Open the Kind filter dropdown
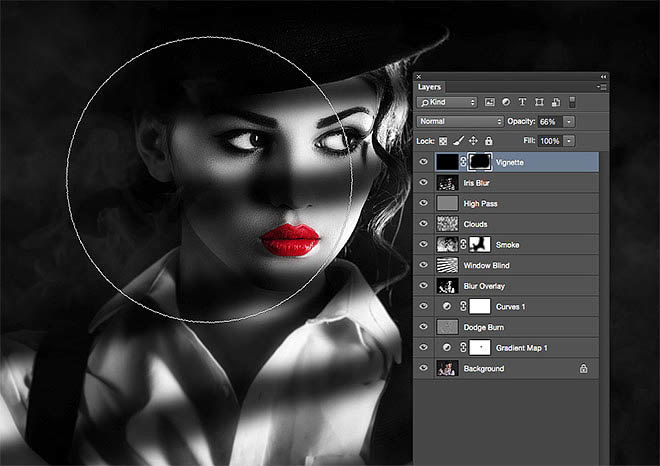660x466 pixels. pyautogui.click(x=447, y=102)
